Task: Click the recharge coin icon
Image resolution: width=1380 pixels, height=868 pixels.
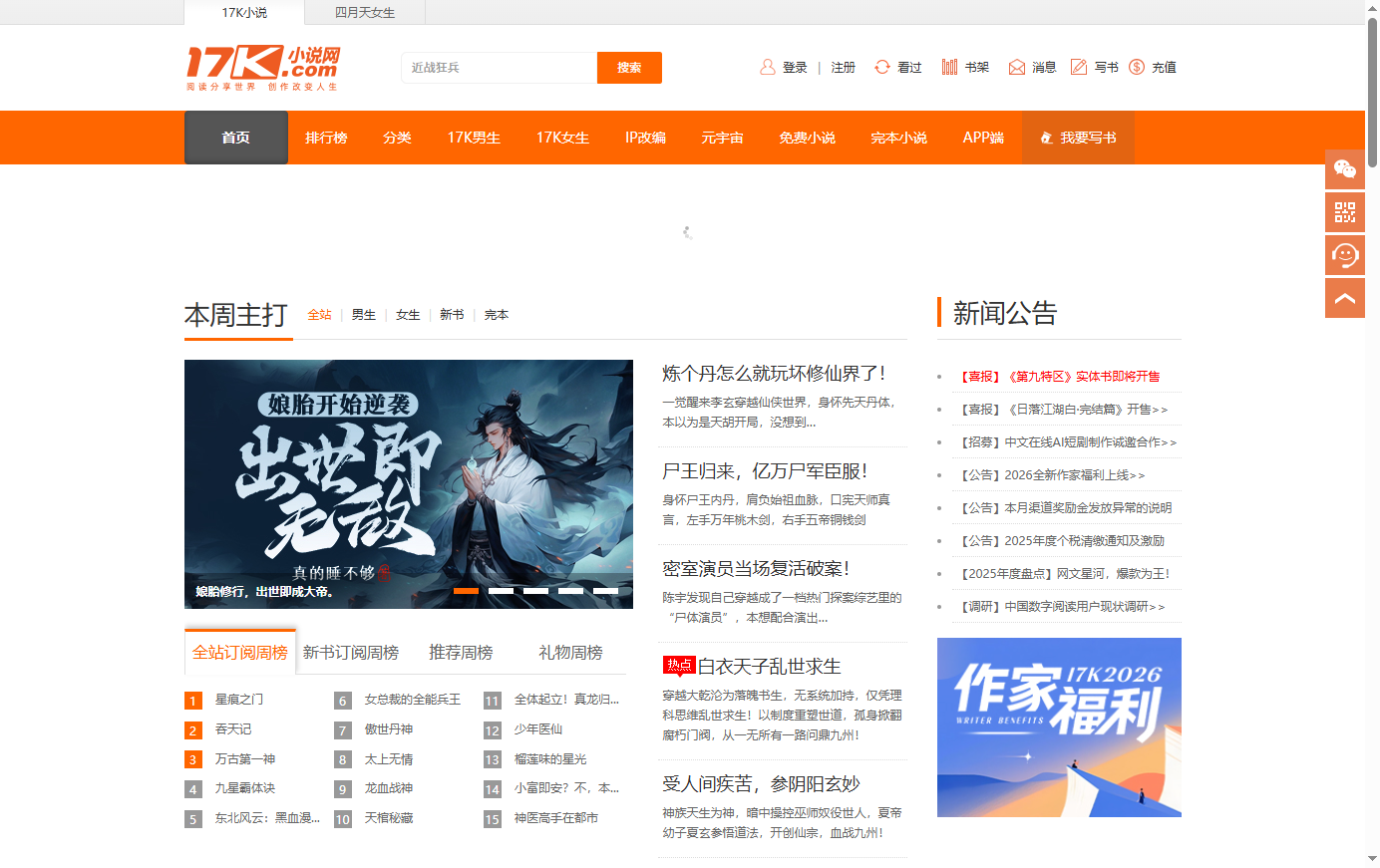Action: (x=1137, y=67)
